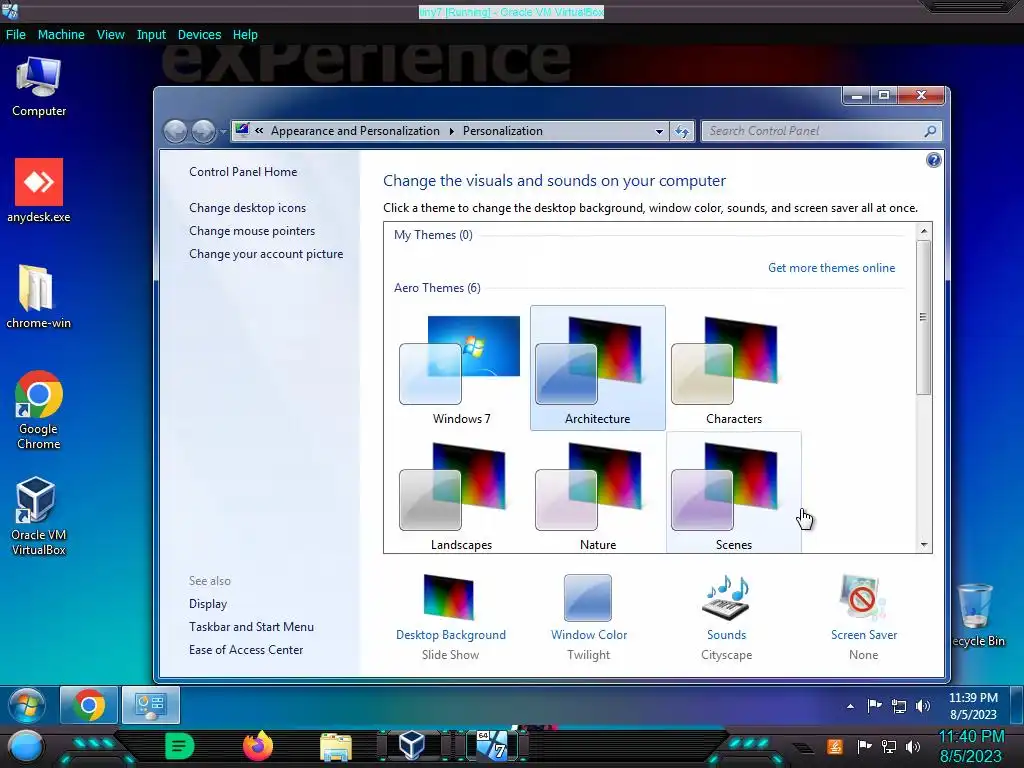Screen dimensions: 1024x768
Task: Click the guest Action Center flag icon
Action: [x=874, y=706]
